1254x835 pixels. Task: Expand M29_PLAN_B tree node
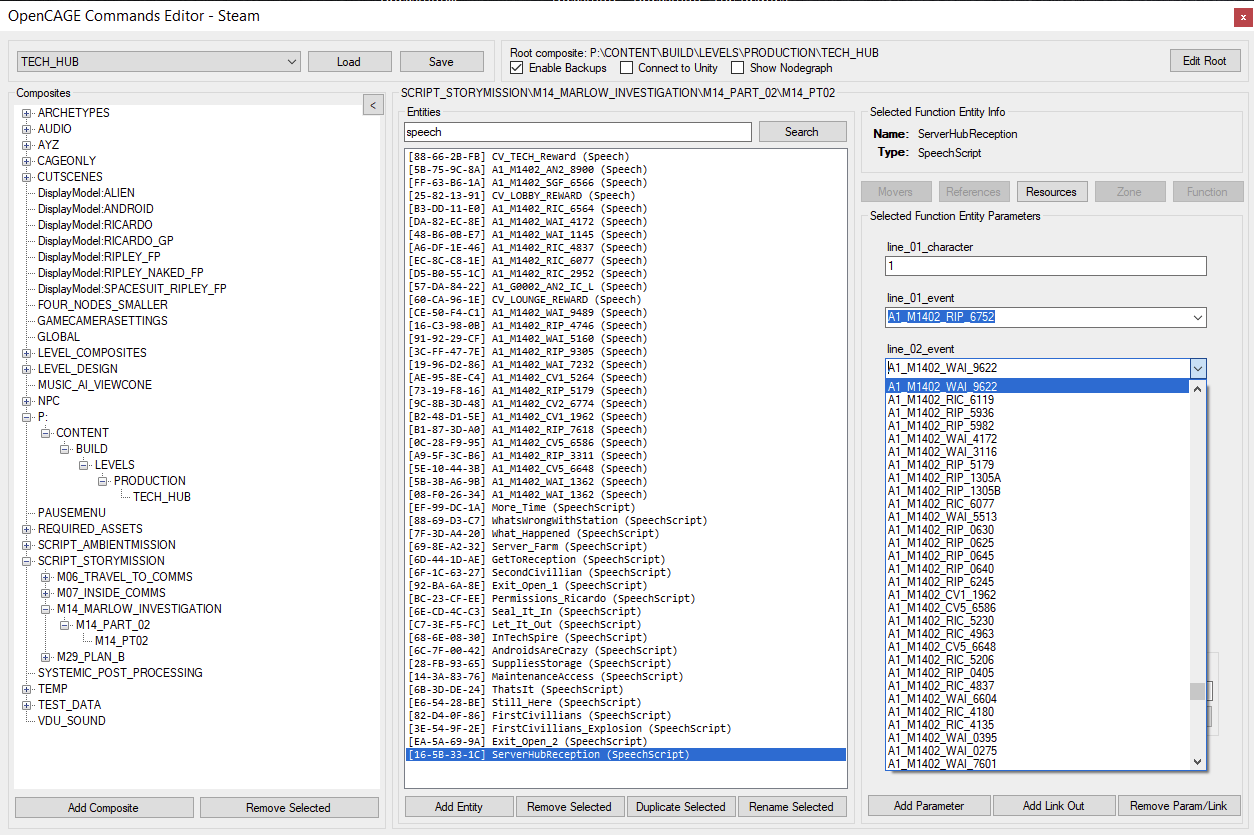pyautogui.click(x=46, y=657)
